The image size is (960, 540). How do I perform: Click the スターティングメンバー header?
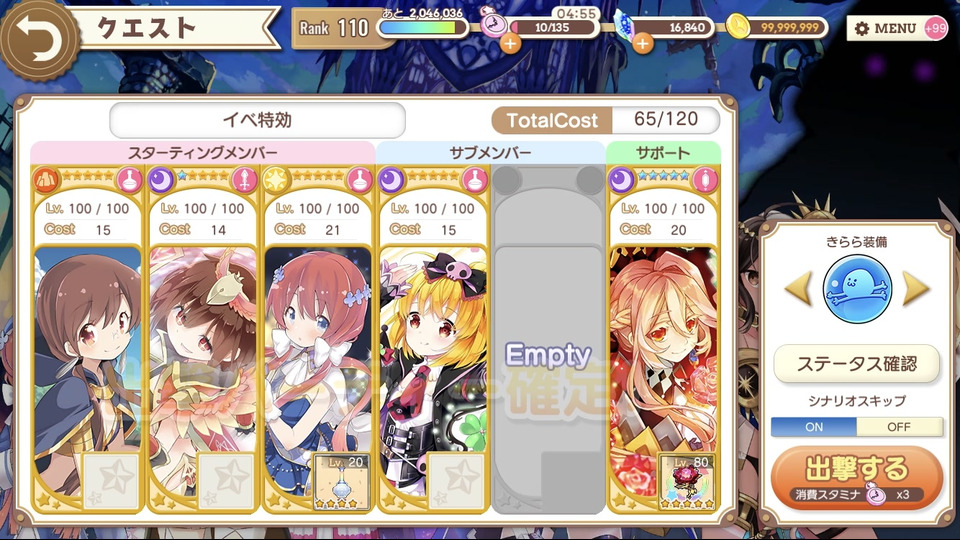coord(203,152)
